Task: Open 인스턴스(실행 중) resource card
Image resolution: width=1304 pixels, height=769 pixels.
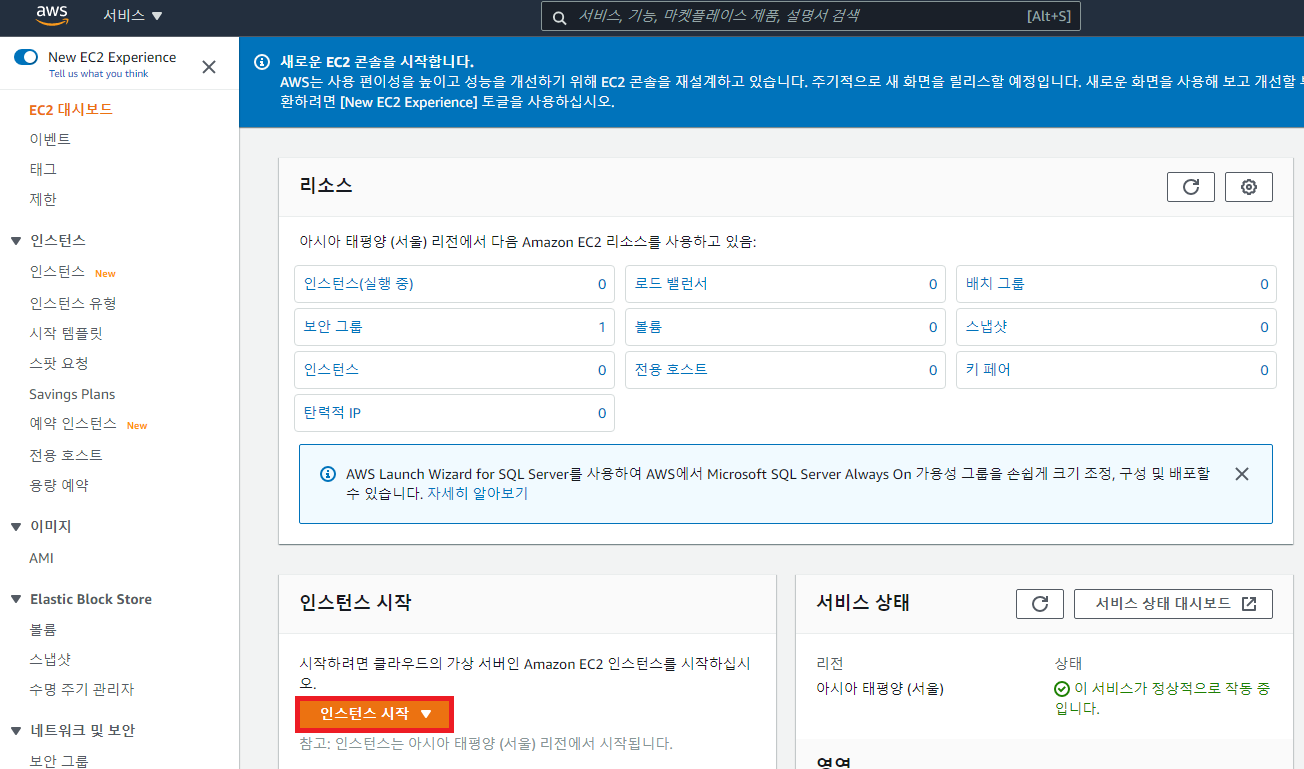Action: click(455, 284)
